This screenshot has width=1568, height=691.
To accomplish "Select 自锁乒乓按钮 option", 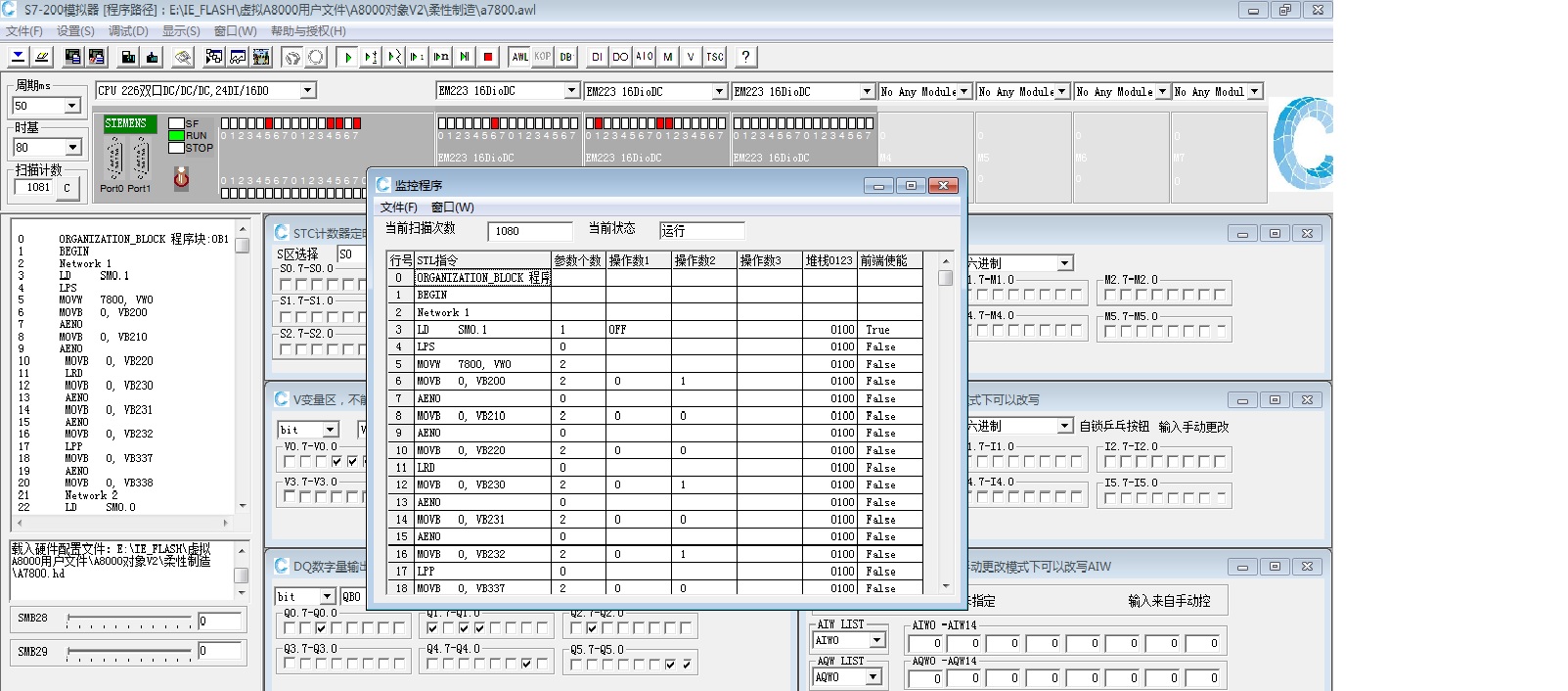I will (1114, 427).
